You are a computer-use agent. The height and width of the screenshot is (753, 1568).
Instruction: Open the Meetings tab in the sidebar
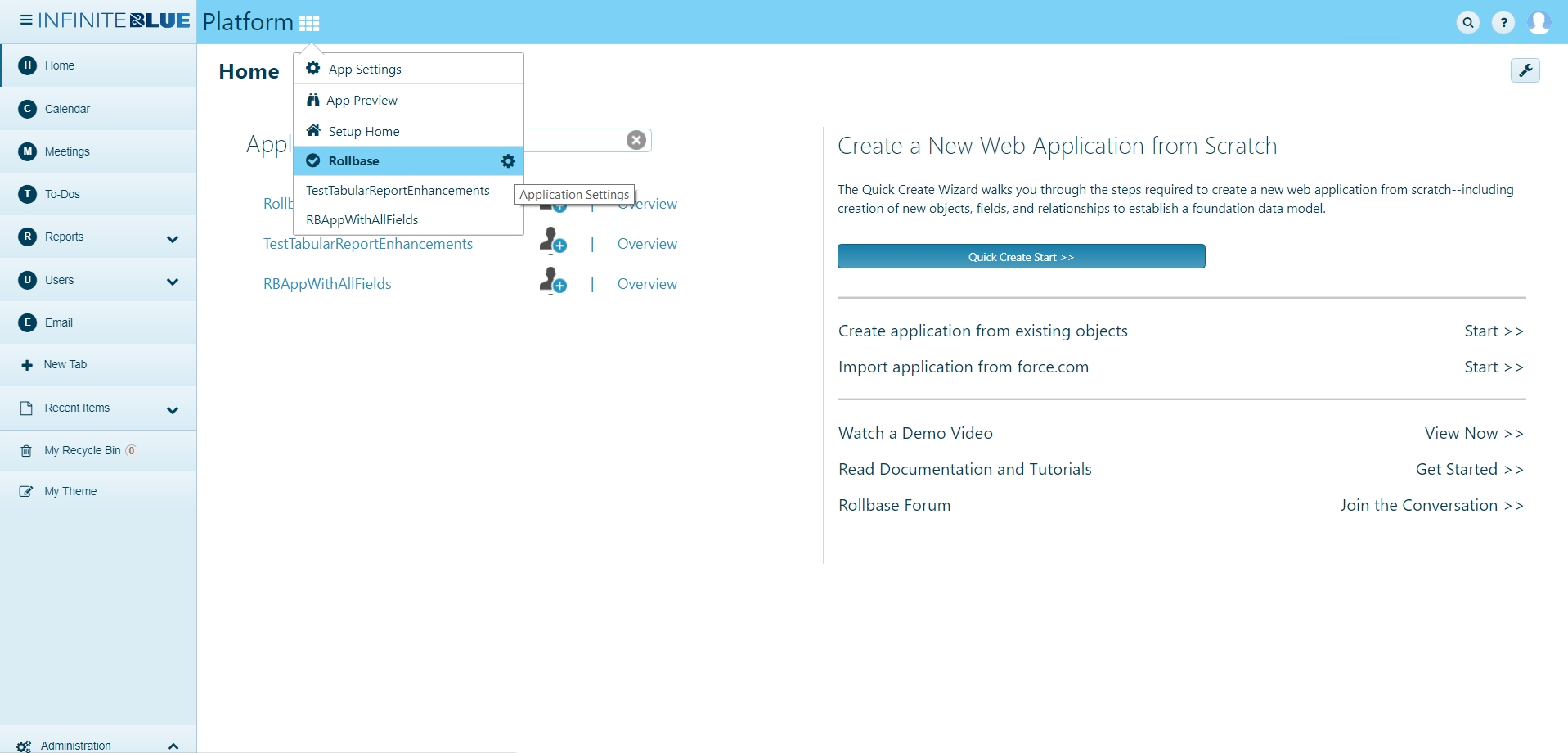point(98,151)
